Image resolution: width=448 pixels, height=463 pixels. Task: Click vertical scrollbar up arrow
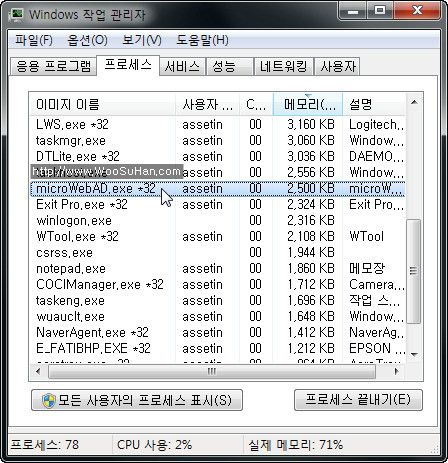(x=414, y=102)
